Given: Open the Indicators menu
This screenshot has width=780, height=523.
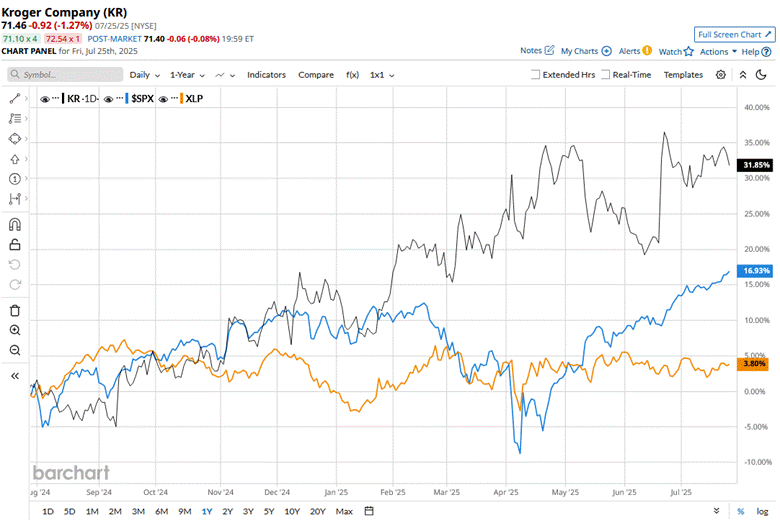Looking at the screenshot, I should point(266,75).
